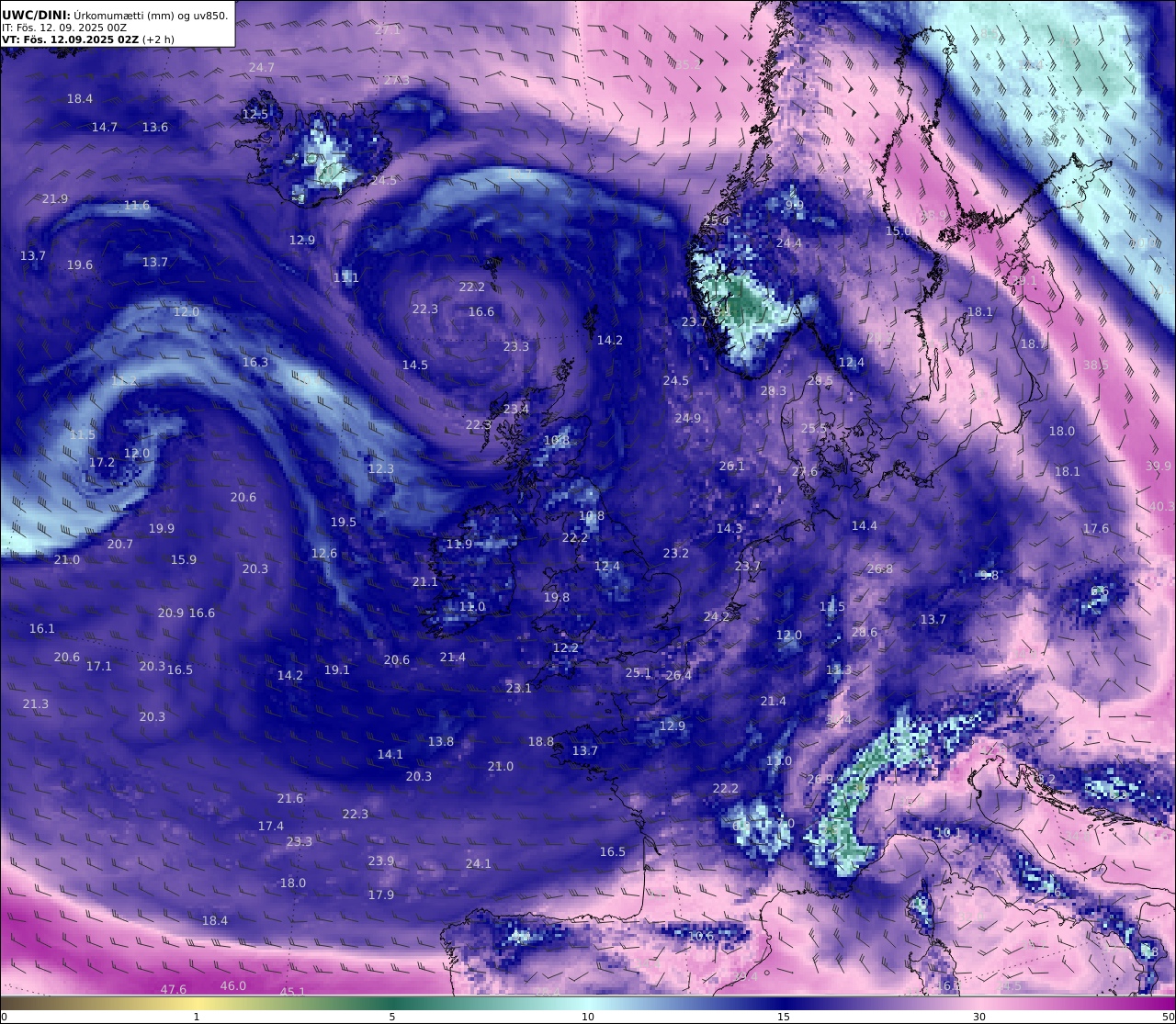Click the 23.4 value near Scotland
This screenshot has height=1024, width=1176.
516,410
